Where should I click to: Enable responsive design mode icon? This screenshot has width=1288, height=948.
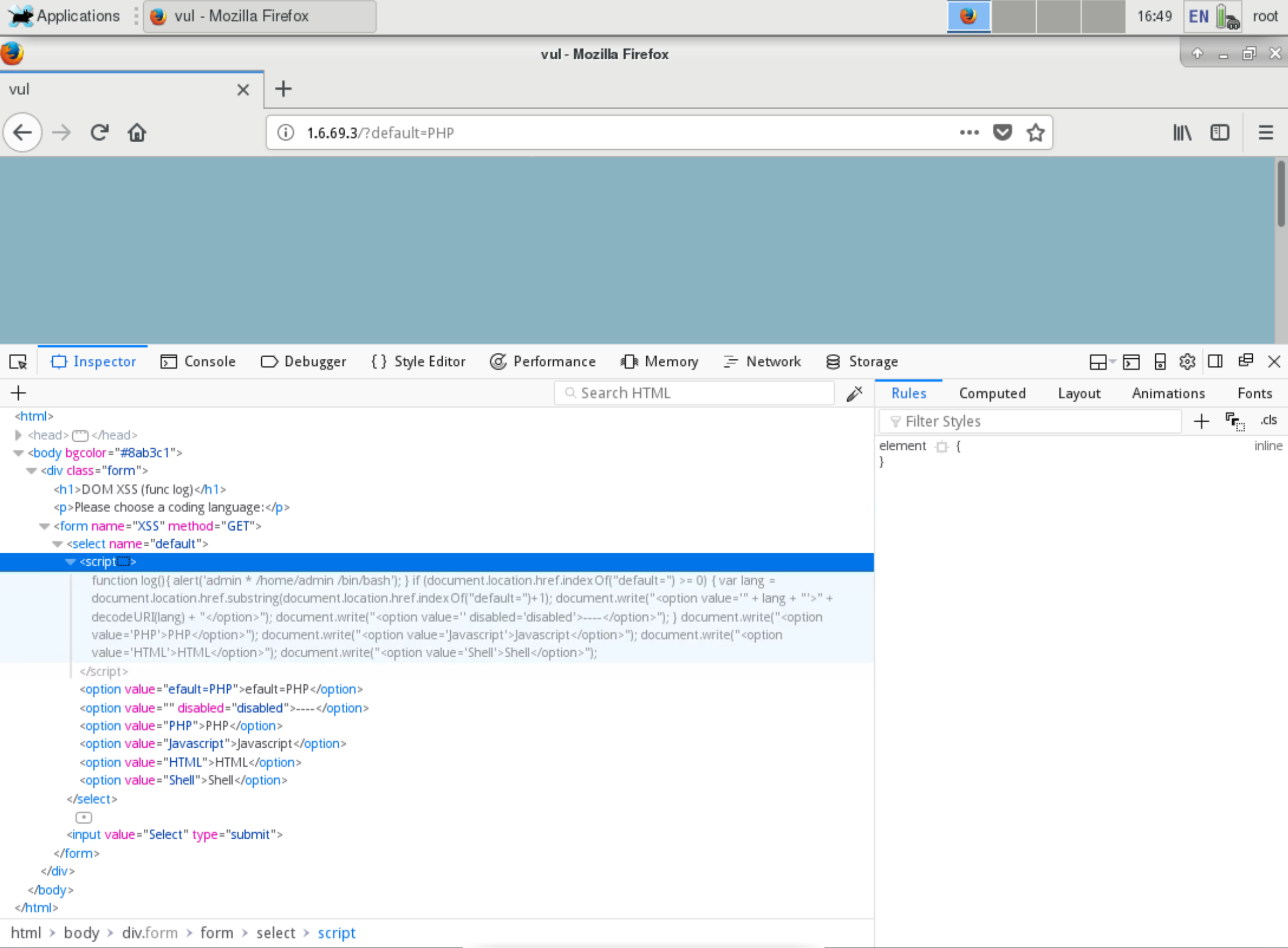1159,362
